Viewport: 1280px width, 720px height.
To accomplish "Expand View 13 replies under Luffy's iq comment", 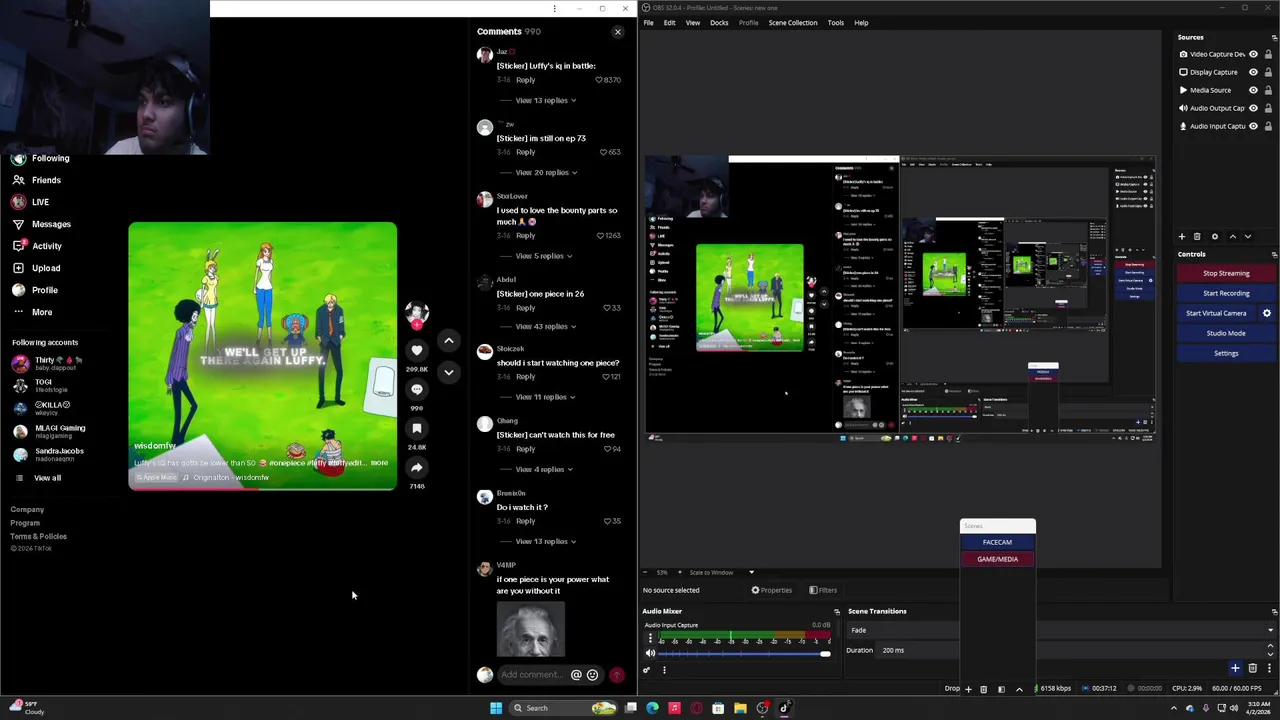I will coord(546,100).
